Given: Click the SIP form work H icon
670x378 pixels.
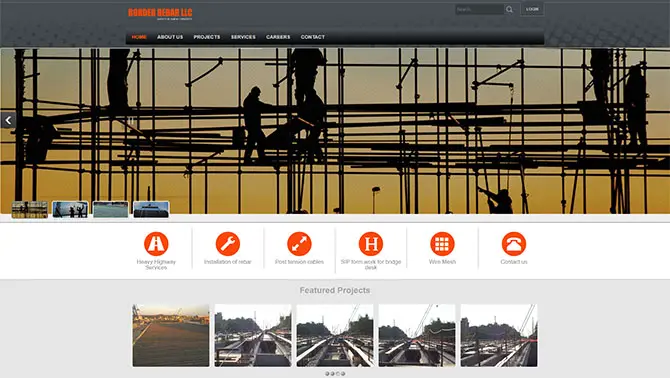Looking at the screenshot, I should tap(370, 243).
